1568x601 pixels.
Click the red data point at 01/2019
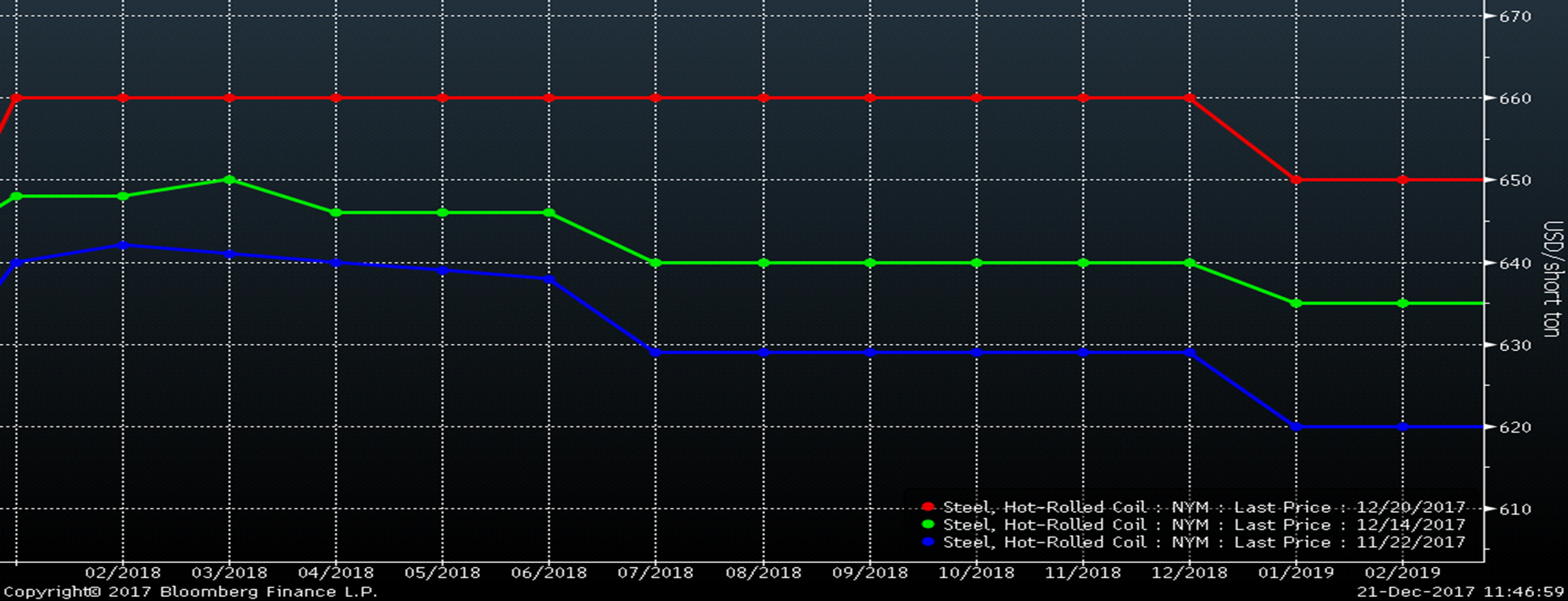click(1296, 180)
